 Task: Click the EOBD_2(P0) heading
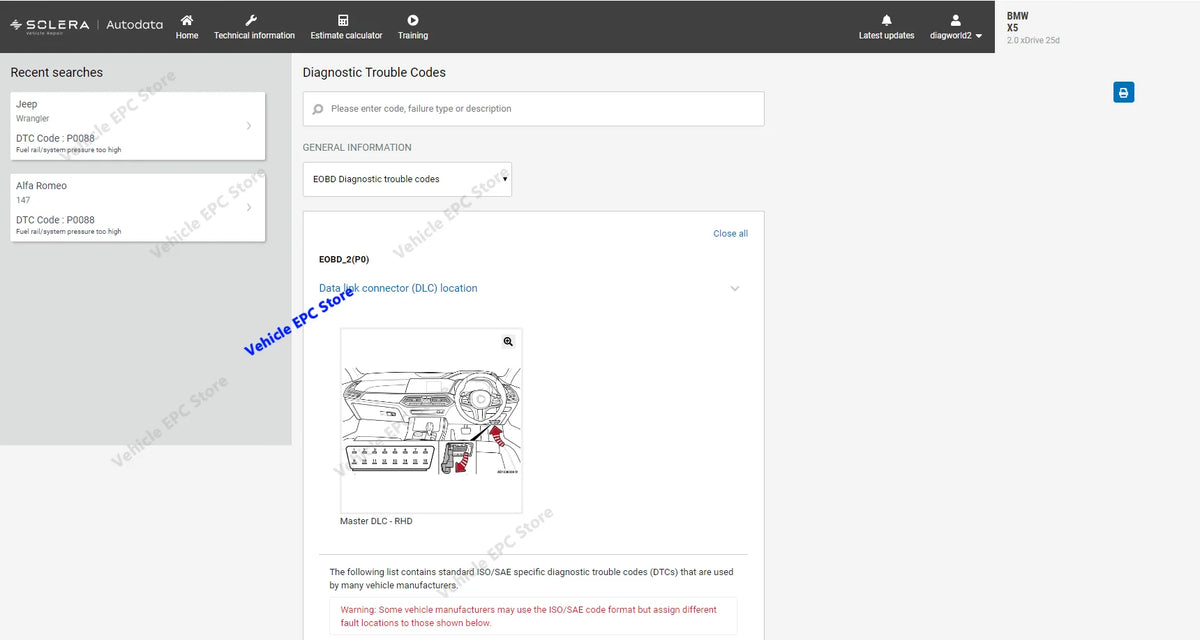click(x=344, y=259)
